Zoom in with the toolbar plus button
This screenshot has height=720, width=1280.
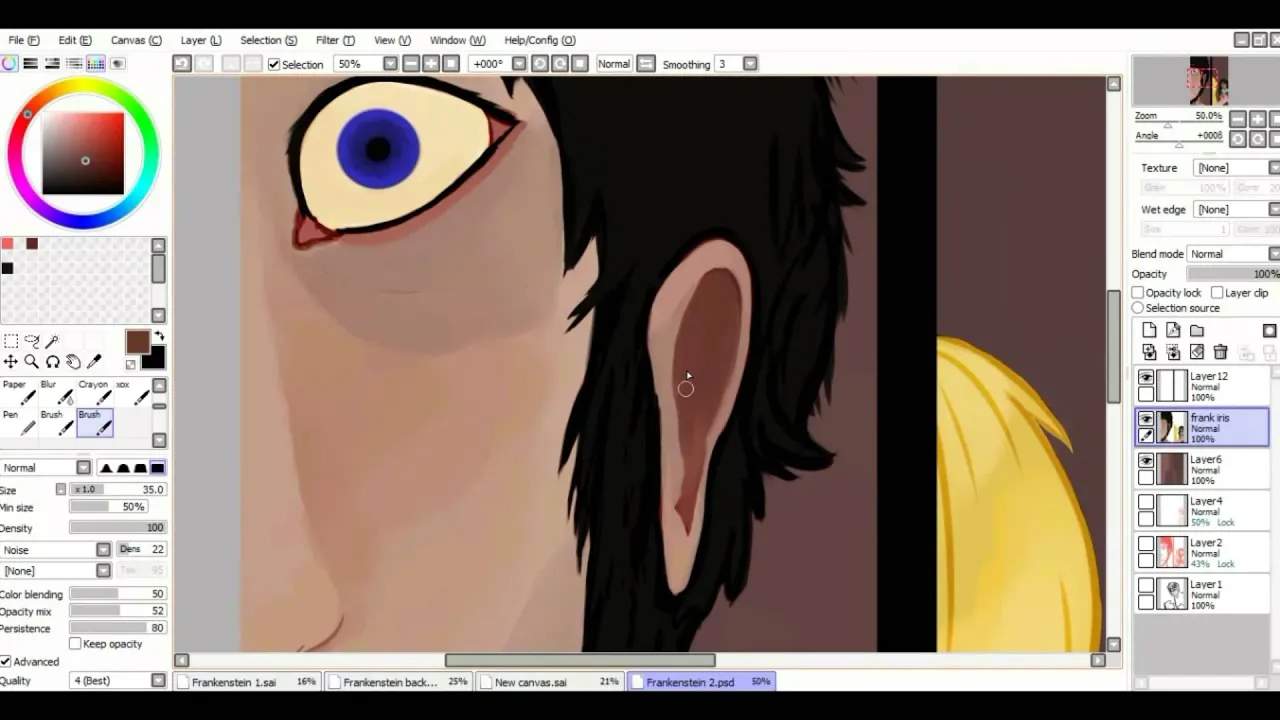[431, 64]
